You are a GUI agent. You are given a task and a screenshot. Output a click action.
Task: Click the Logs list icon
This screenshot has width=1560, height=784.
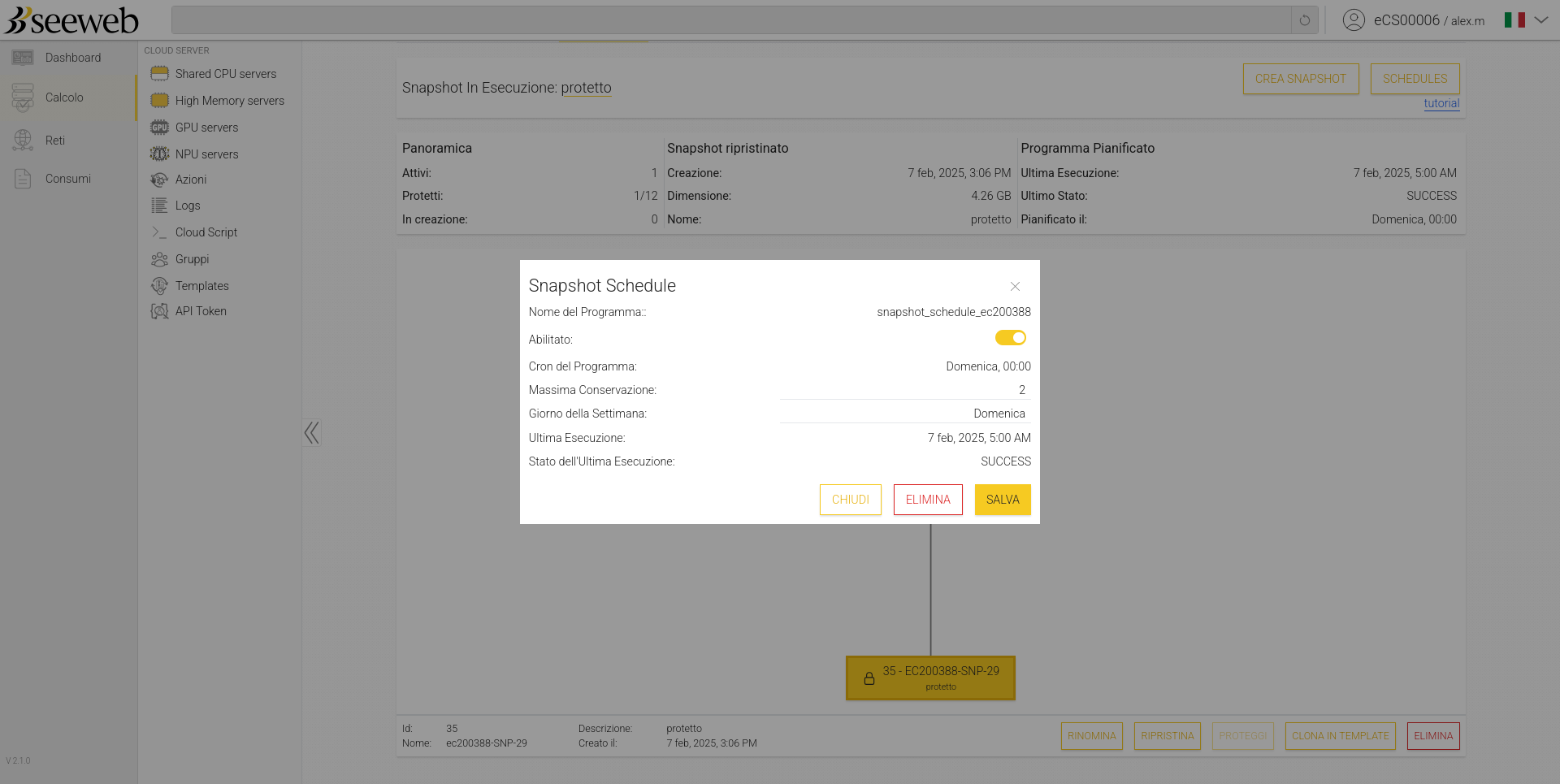pos(159,206)
